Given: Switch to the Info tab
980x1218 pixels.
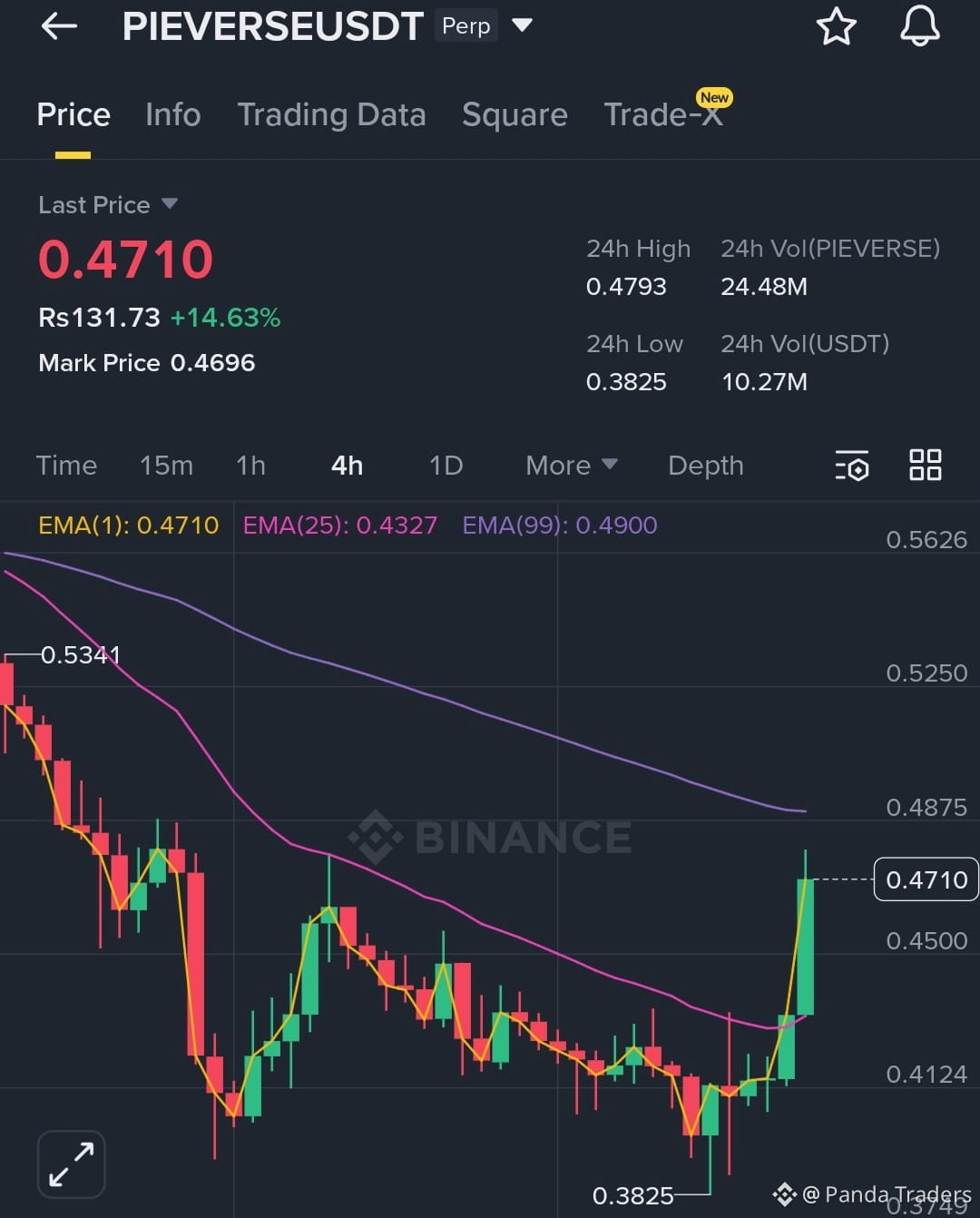Looking at the screenshot, I should [x=172, y=115].
